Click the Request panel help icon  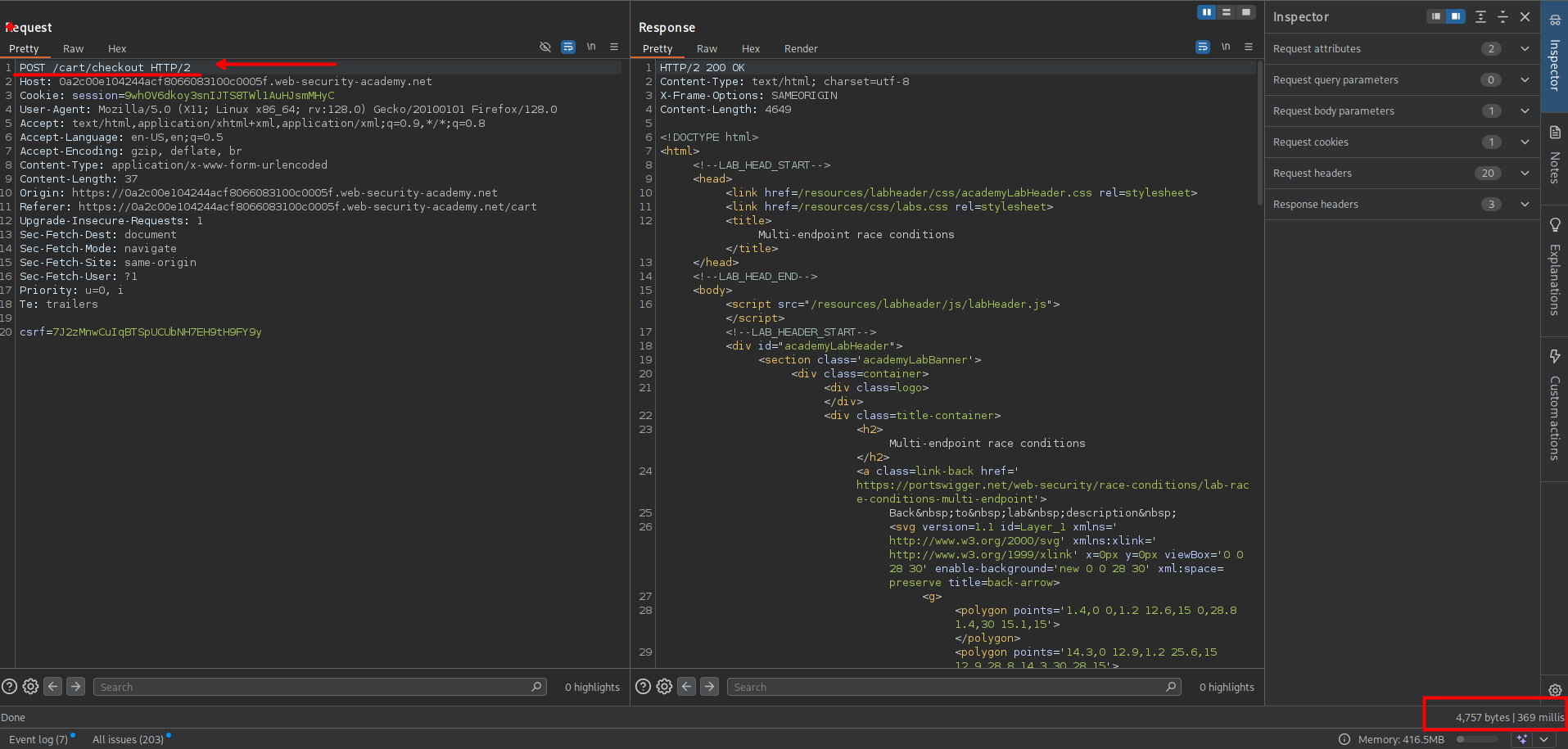(x=9, y=687)
